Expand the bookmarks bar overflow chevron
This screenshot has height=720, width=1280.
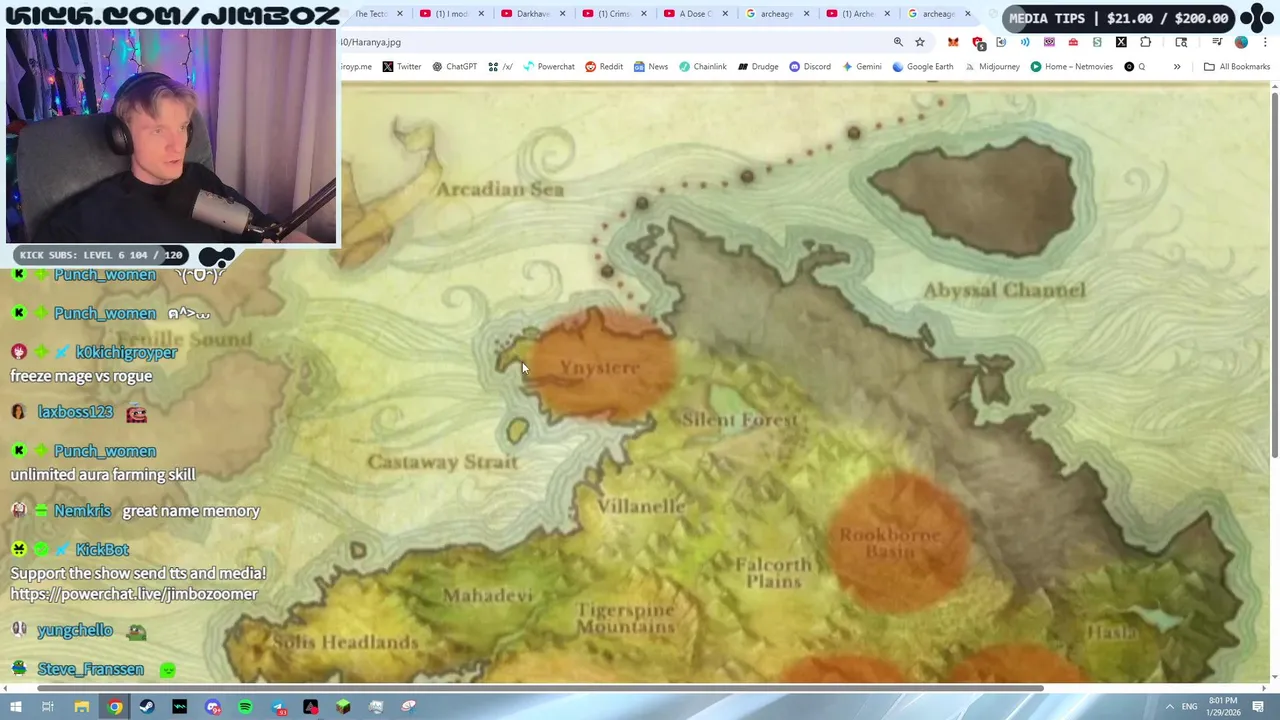click(x=1177, y=67)
